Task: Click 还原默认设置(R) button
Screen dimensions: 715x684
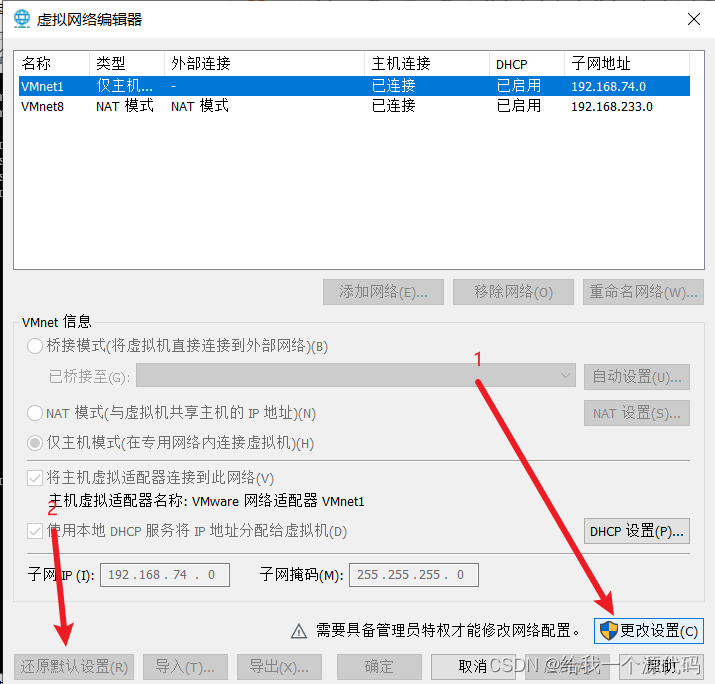Action: 74,667
